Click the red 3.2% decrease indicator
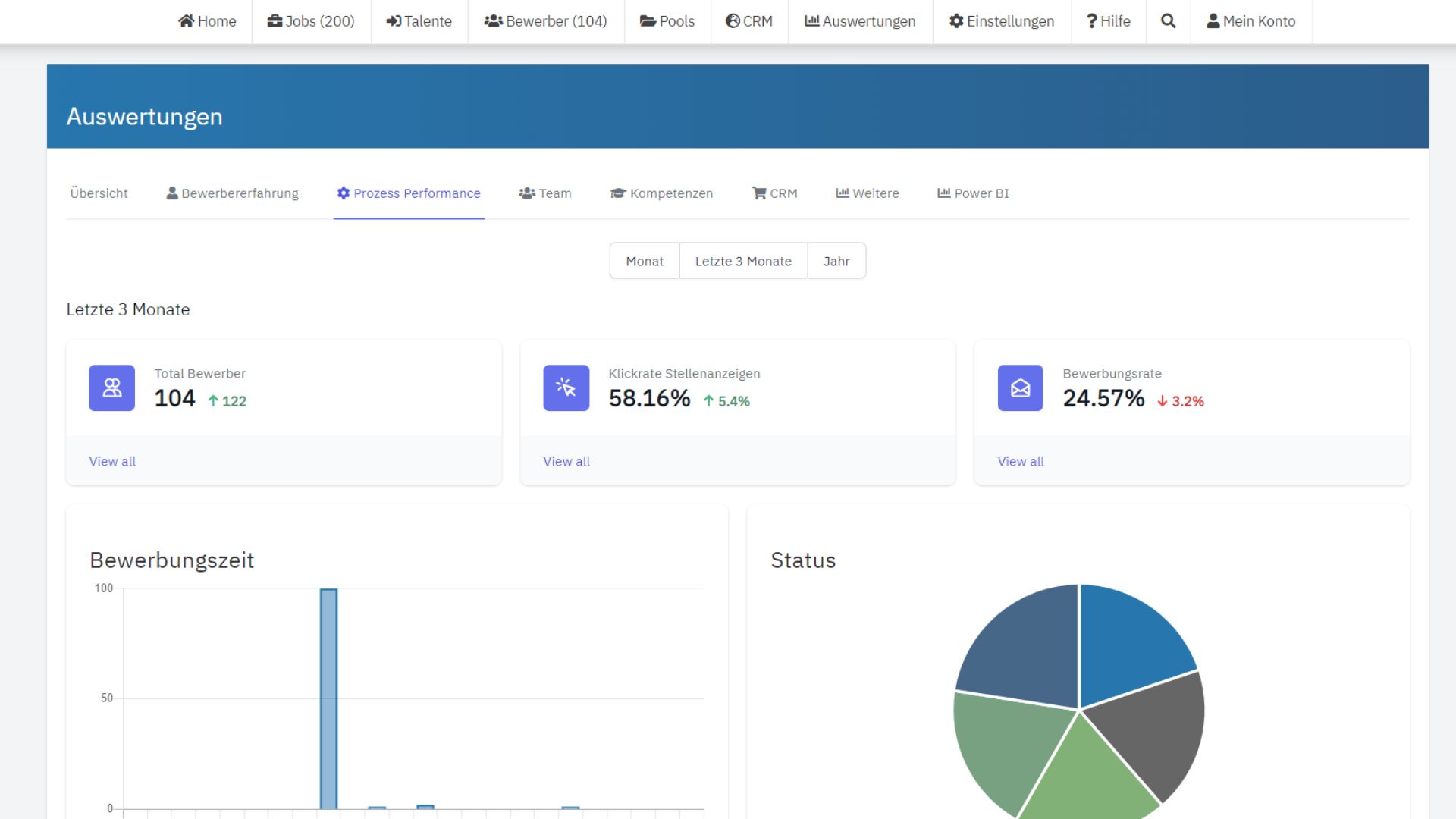 point(1181,401)
